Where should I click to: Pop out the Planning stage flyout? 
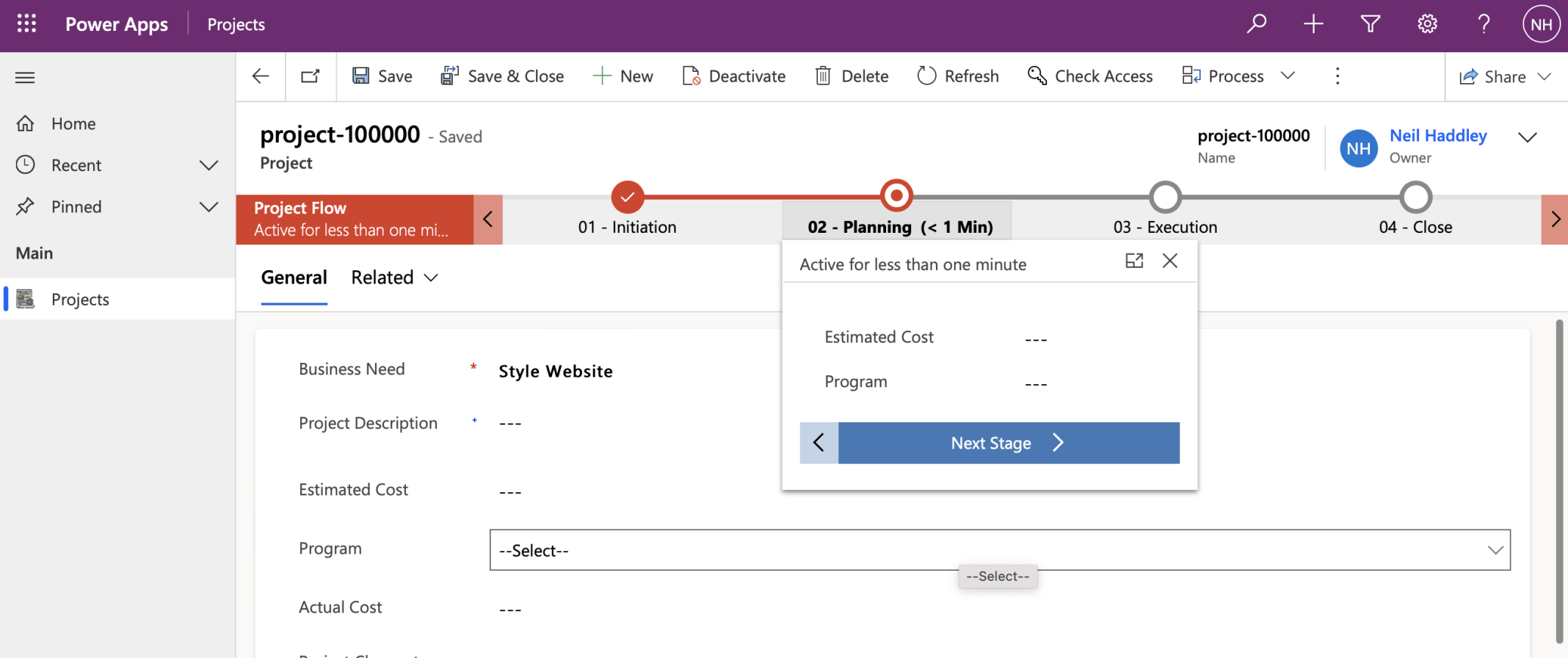(1134, 261)
